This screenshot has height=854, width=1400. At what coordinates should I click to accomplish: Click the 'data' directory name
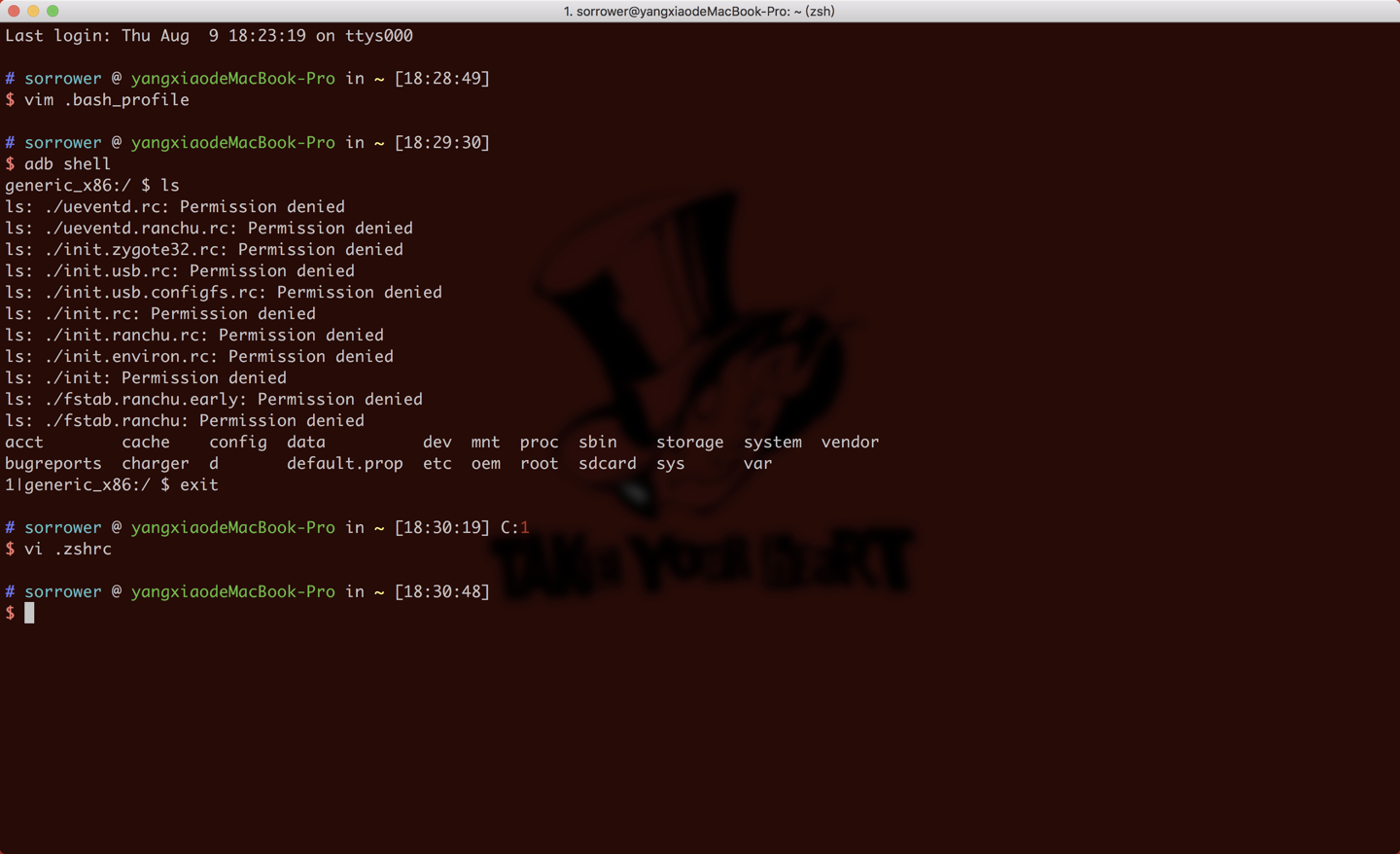(306, 443)
